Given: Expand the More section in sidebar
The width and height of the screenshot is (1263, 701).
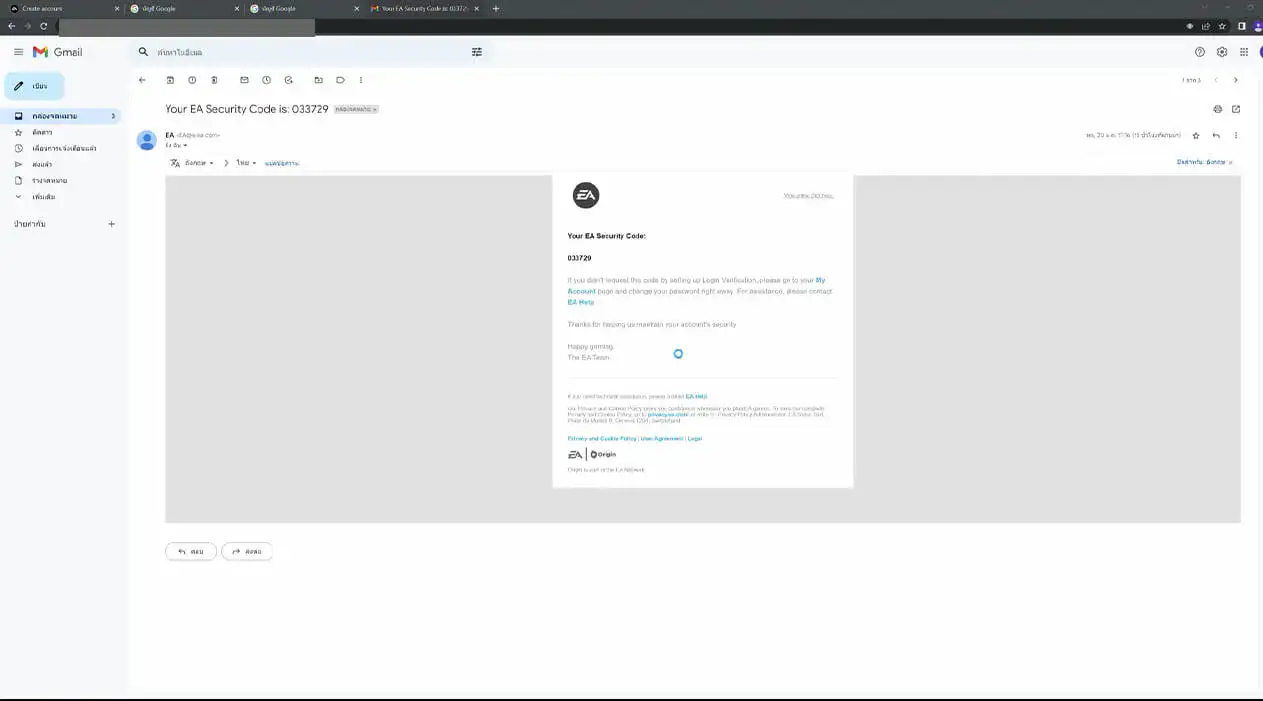Looking at the screenshot, I should (61, 197).
